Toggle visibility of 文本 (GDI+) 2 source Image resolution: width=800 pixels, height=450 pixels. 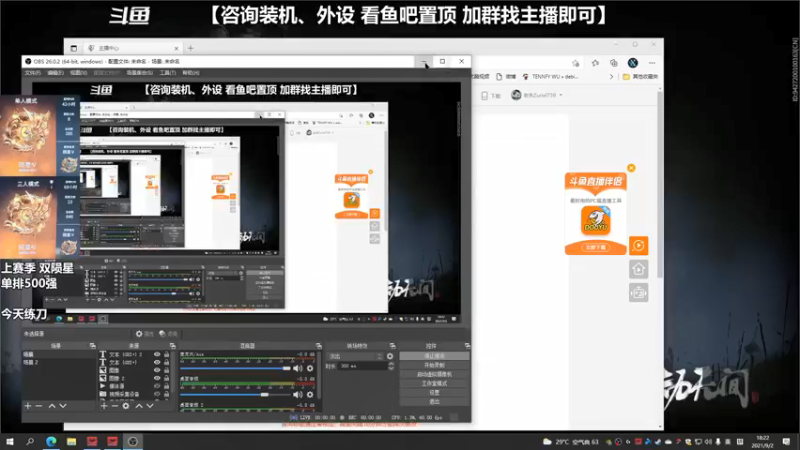(157, 354)
